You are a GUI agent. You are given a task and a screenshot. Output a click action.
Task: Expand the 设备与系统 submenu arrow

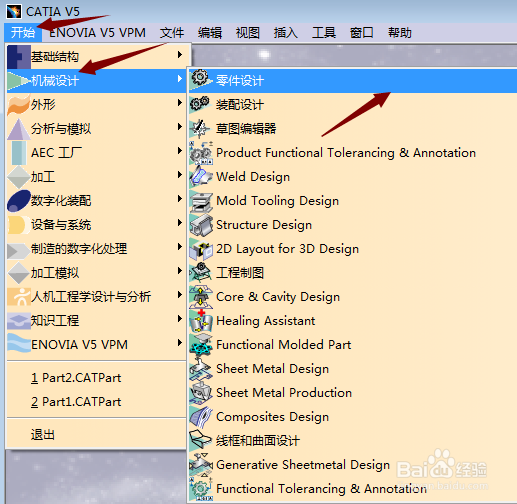point(180,222)
